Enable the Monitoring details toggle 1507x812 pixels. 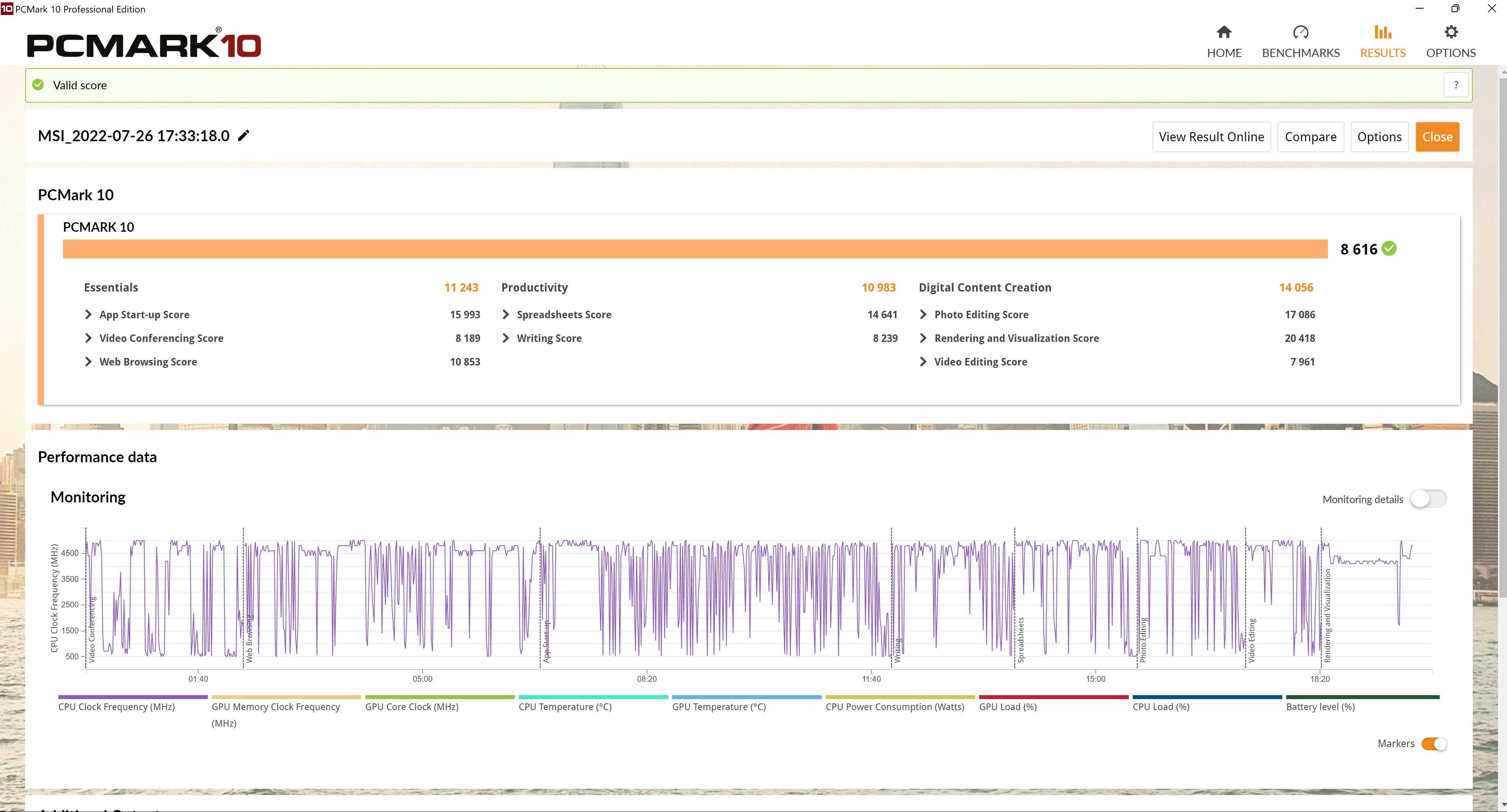1427,499
